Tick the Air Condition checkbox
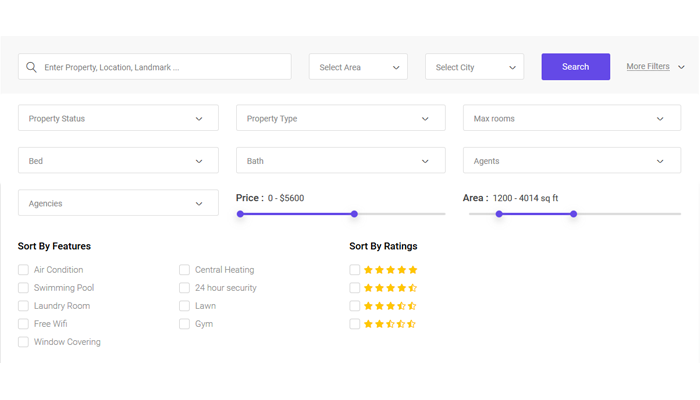The width and height of the screenshot is (700, 400). tap(23, 270)
